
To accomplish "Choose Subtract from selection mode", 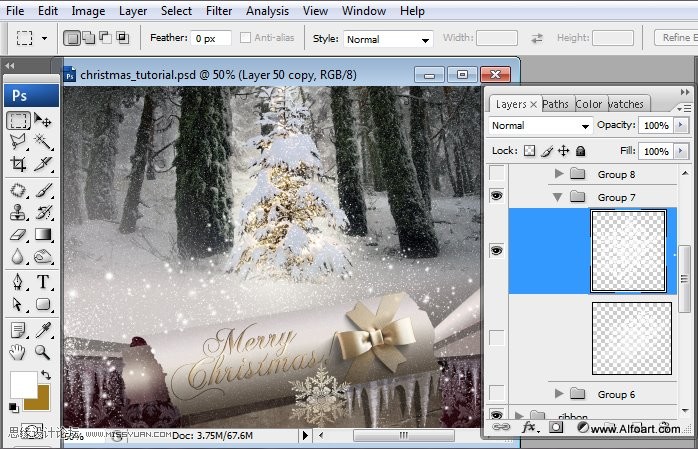I will (106, 38).
